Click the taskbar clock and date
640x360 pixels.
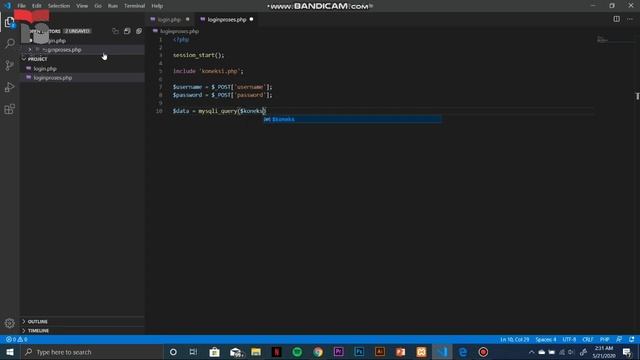pos(604,352)
